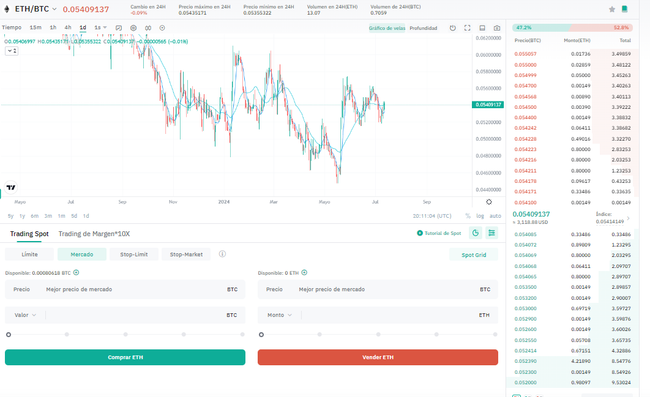
Task: Add BTC funds with plus icon
Action: (76, 273)
